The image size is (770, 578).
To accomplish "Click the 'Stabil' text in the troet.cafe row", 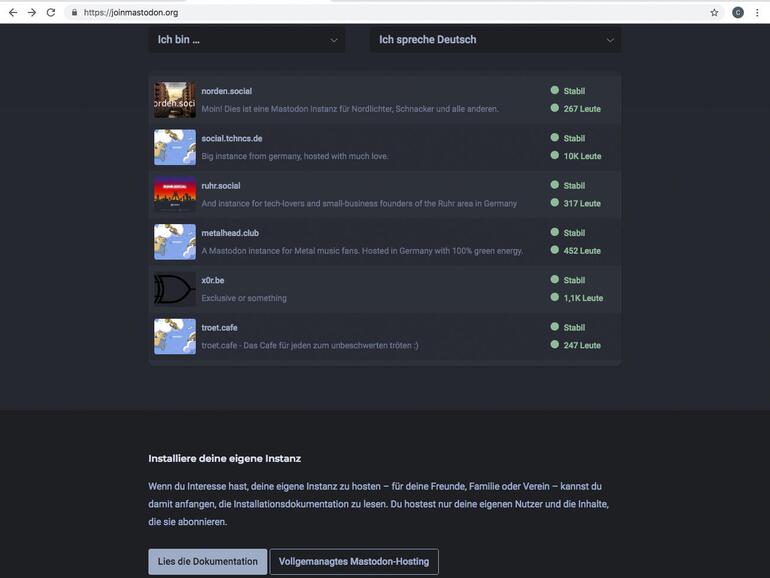I will pos(574,328).
